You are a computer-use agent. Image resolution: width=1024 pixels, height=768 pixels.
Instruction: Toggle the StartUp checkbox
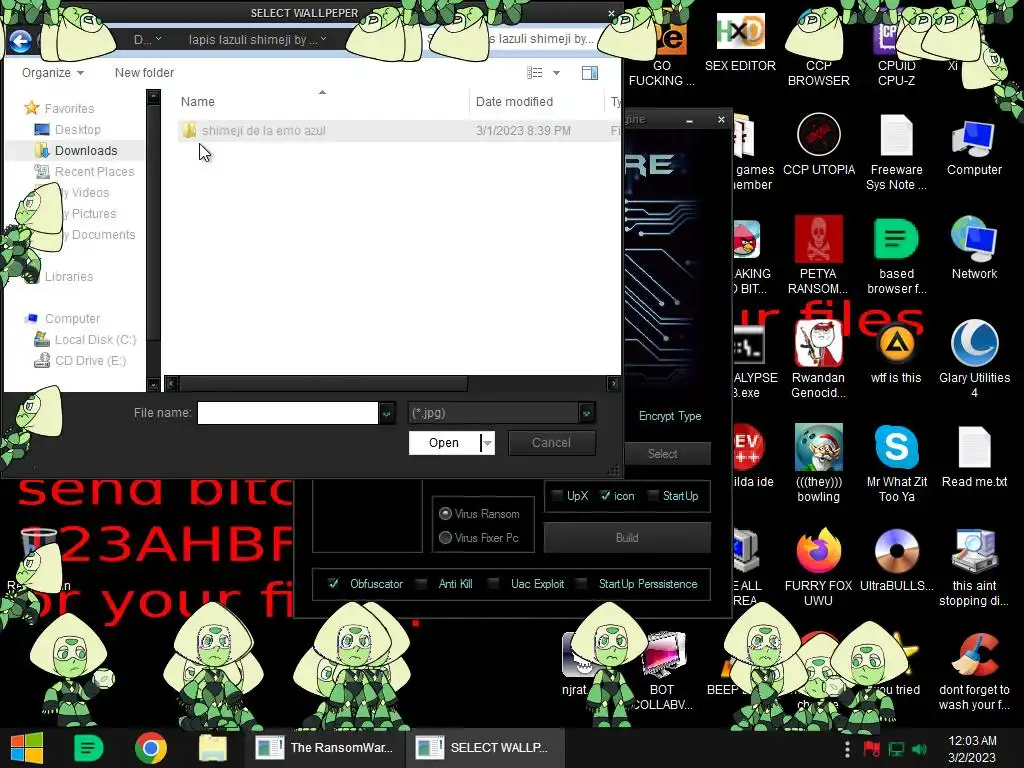tap(652, 496)
